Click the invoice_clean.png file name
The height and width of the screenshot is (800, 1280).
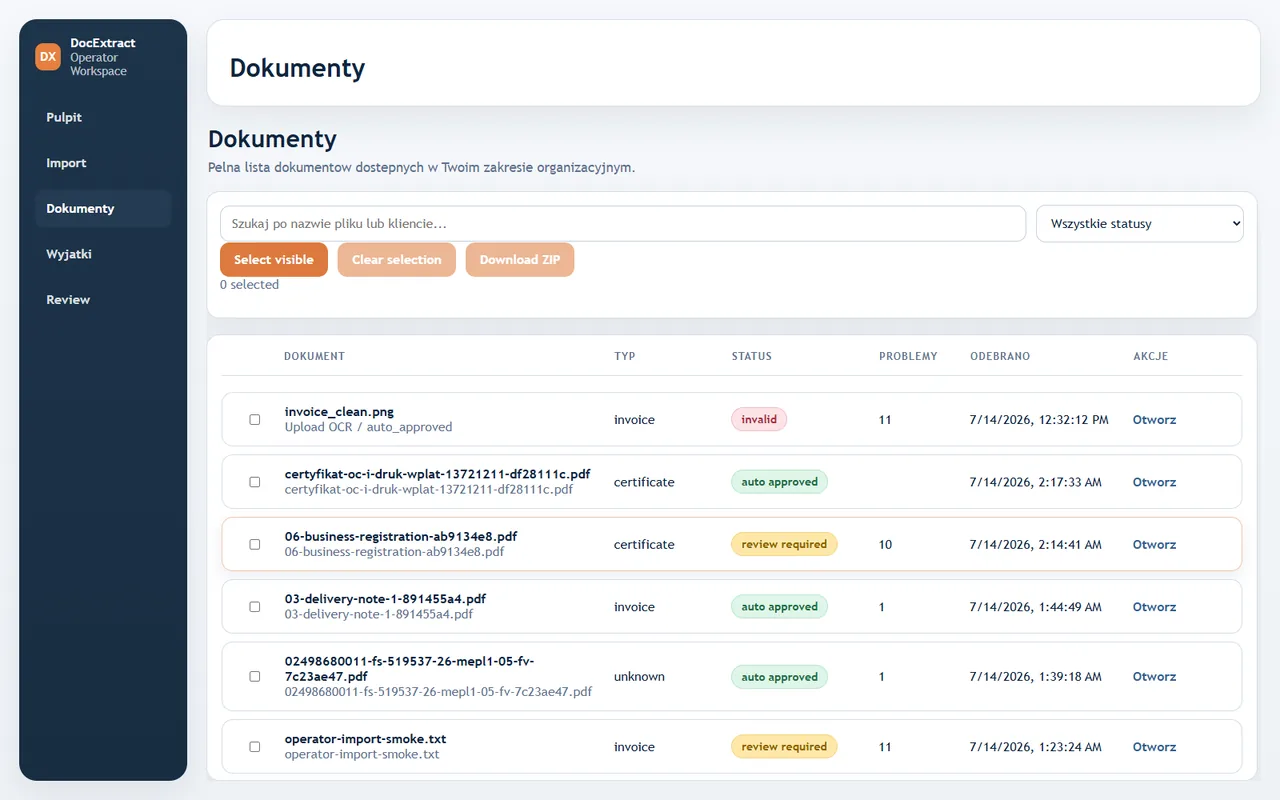pyautogui.click(x=339, y=411)
